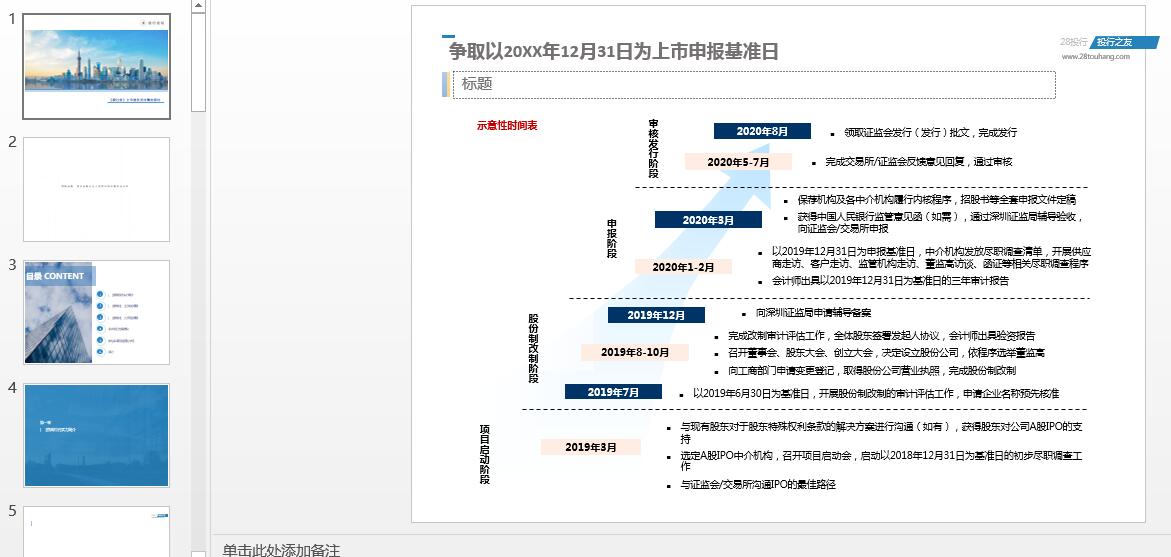Click the vertical 股份制改制阶段 label
Image resolution: width=1171 pixels, height=557 pixels.
click(x=533, y=348)
